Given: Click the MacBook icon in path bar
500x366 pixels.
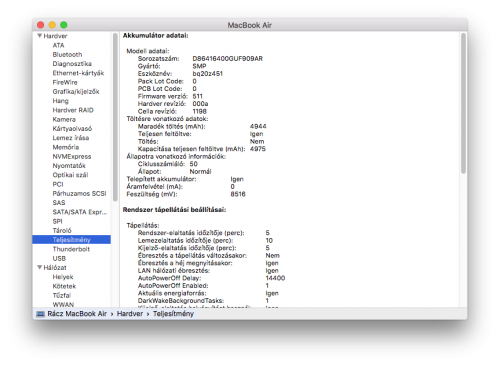Looking at the screenshot, I should tap(40, 314).
